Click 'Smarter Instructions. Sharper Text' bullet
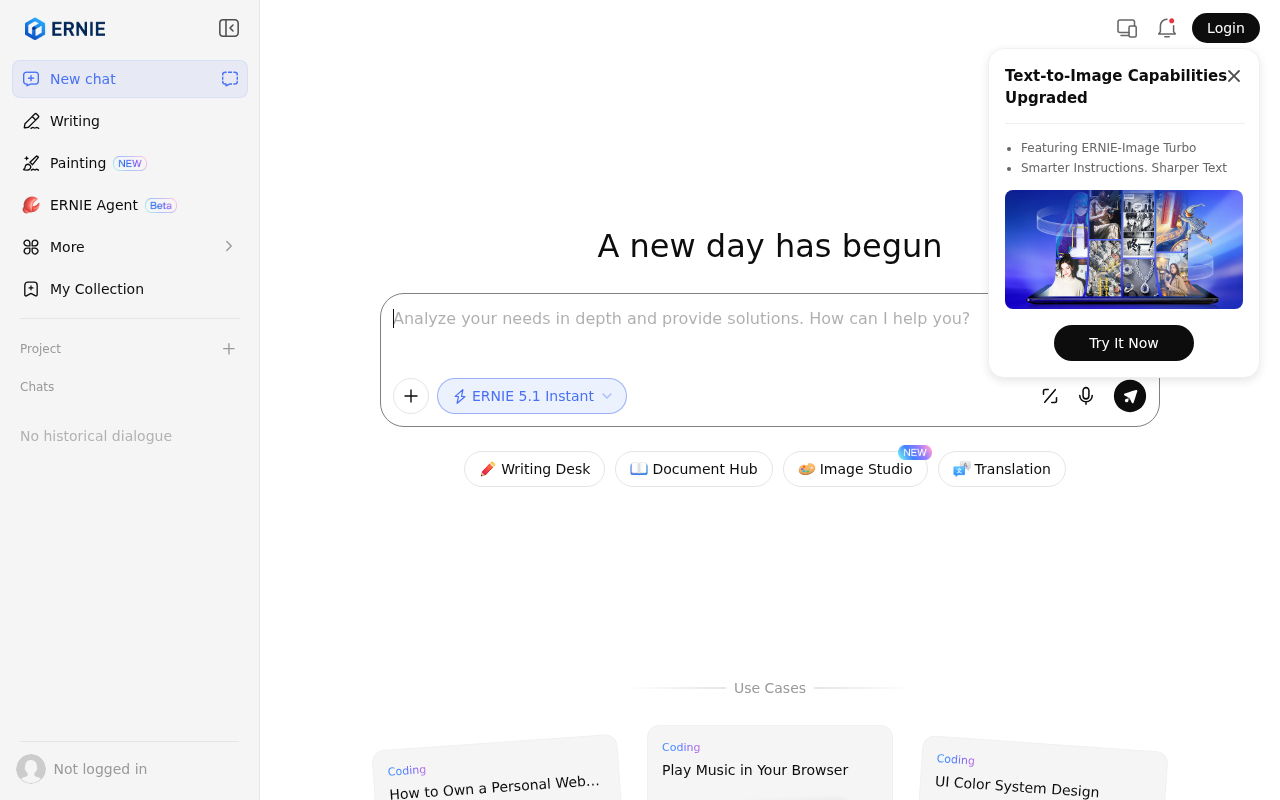This screenshot has height=800, width=1280. click(x=1124, y=168)
